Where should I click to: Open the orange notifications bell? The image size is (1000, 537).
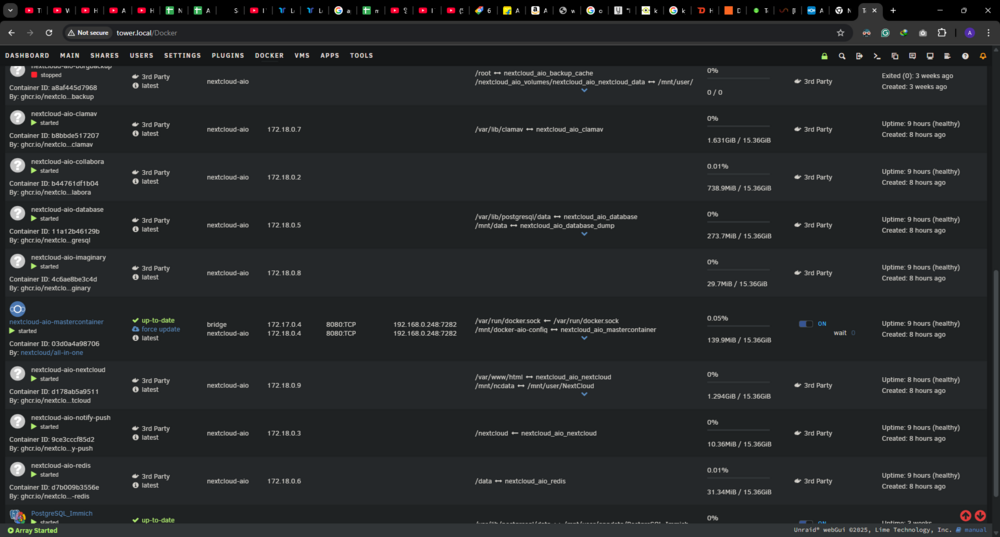pyautogui.click(x=983, y=56)
